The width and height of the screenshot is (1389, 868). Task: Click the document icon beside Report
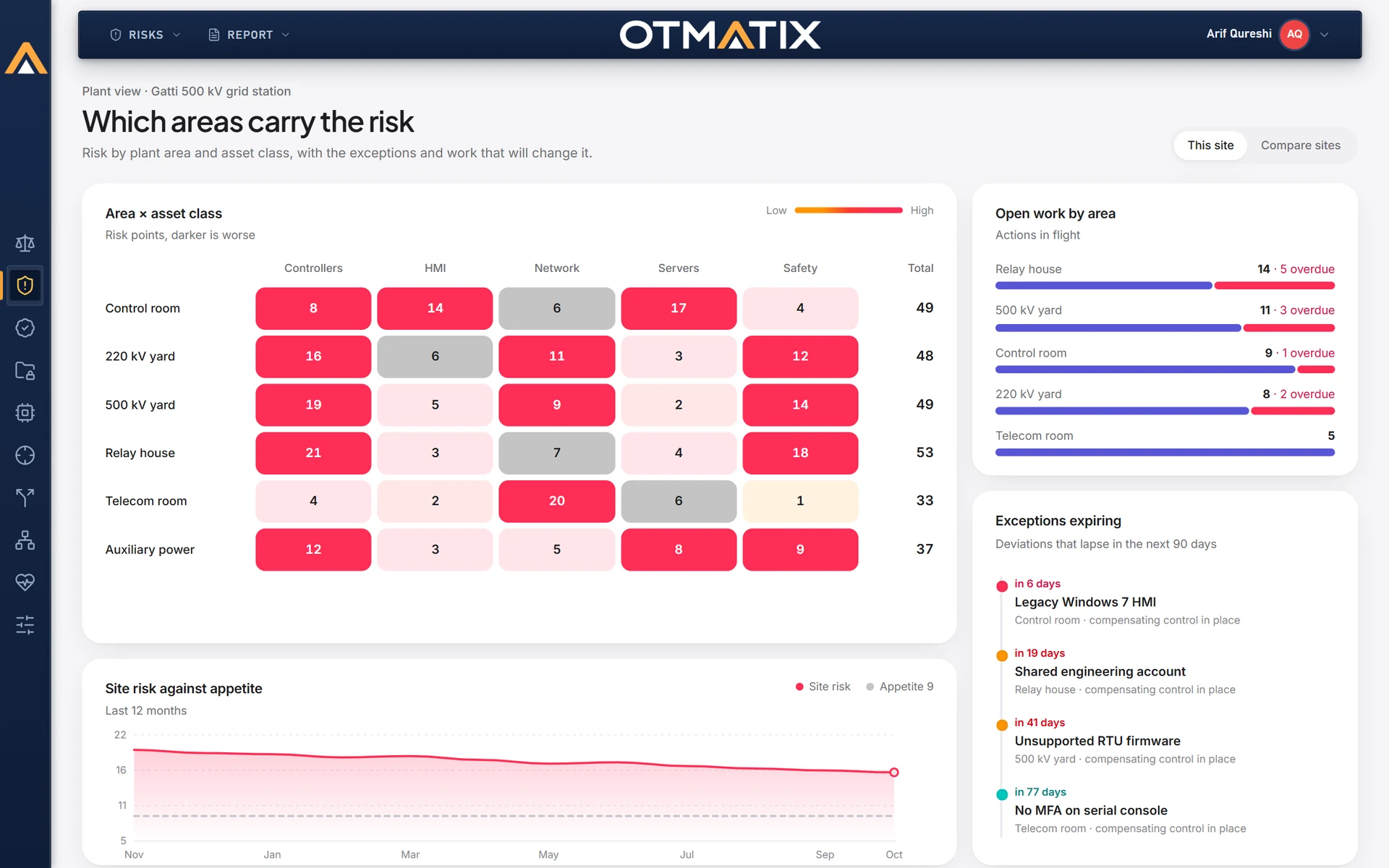click(x=214, y=35)
